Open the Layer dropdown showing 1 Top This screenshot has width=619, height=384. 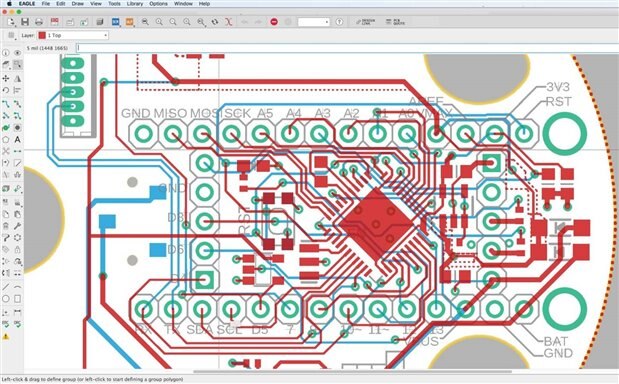(73, 36)
